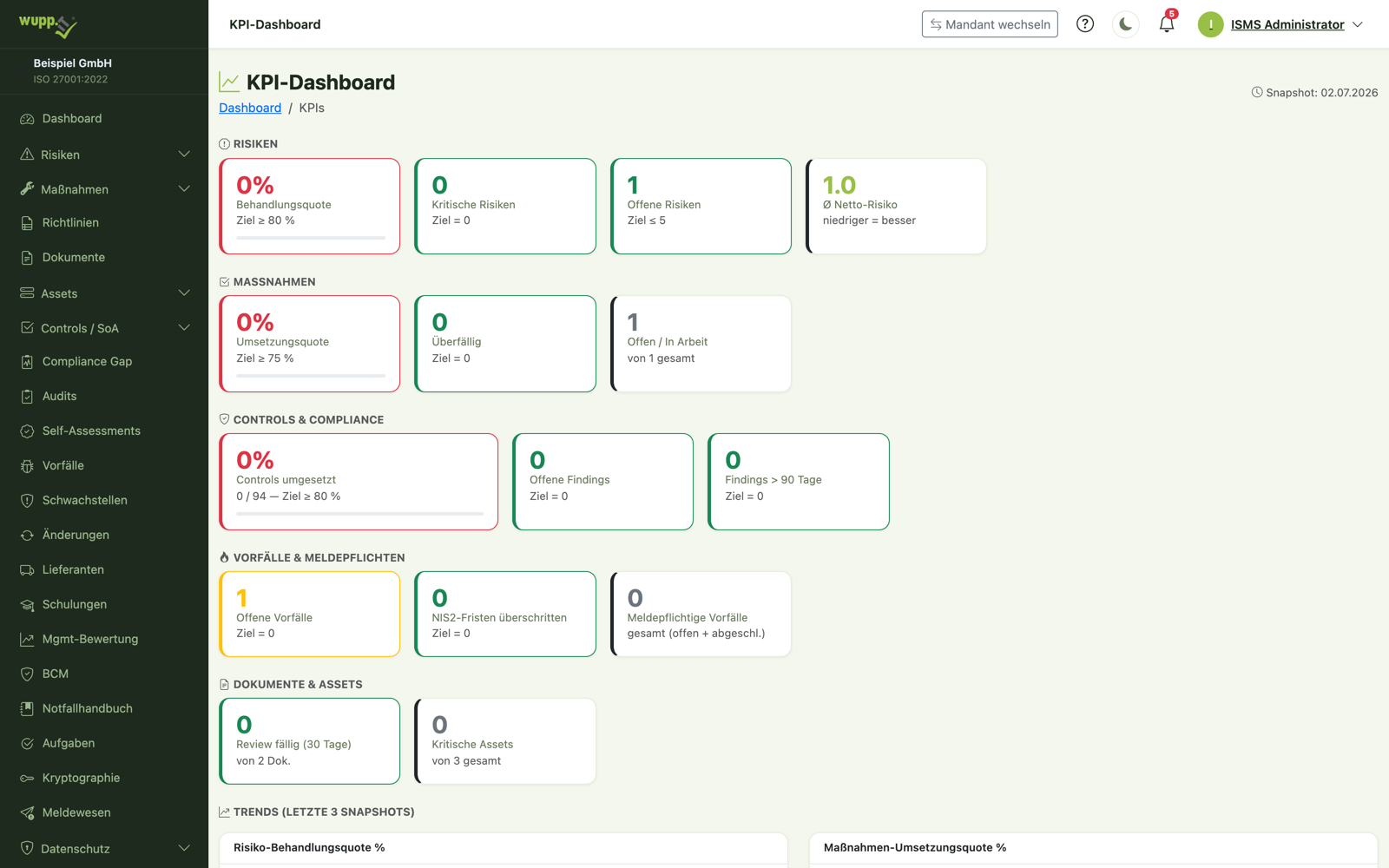
Task: Open notifications bell with badge
Action: (1167, 23)
